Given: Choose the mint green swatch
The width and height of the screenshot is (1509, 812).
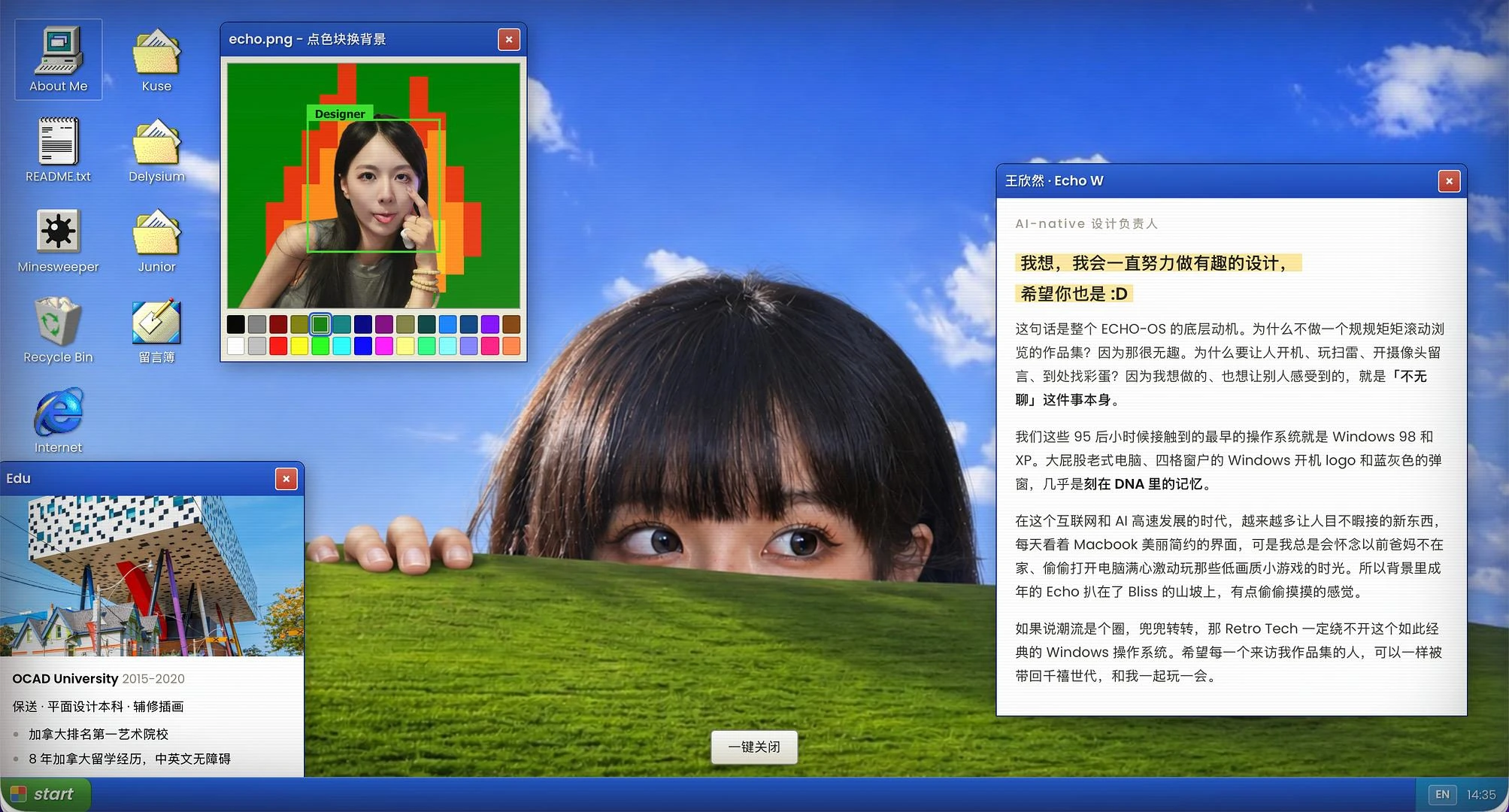Looking at the screenshot, I should pos(426,346).
